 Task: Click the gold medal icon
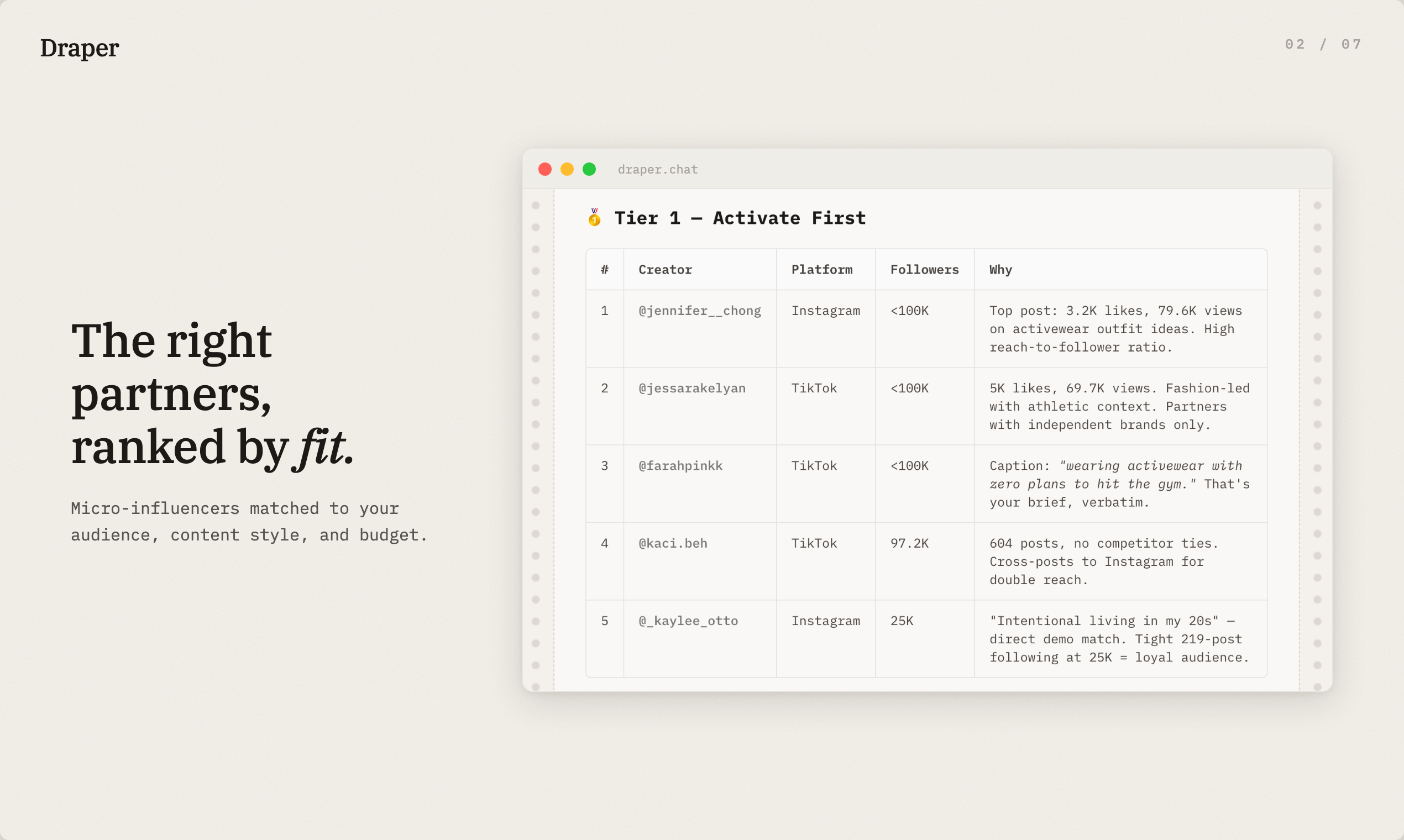point(594,217)
